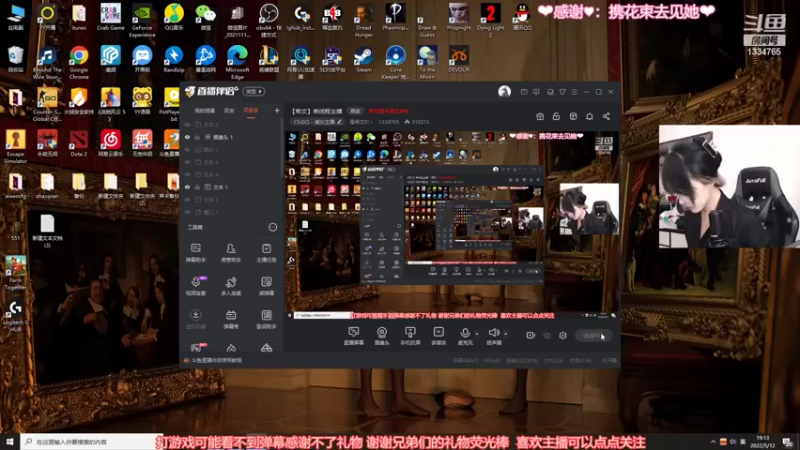Toggle visibility of 文本 4 layer
800x450 pixels.
point(187,174)
